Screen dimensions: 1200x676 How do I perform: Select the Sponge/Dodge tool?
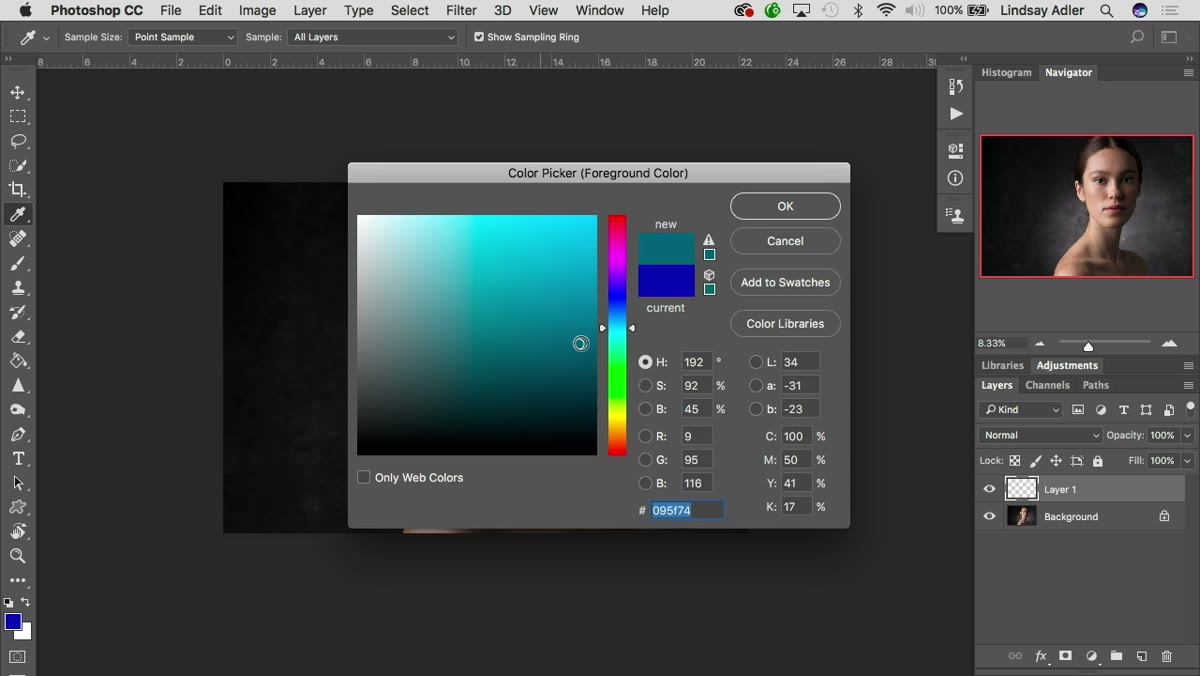(x=18, y=409)
